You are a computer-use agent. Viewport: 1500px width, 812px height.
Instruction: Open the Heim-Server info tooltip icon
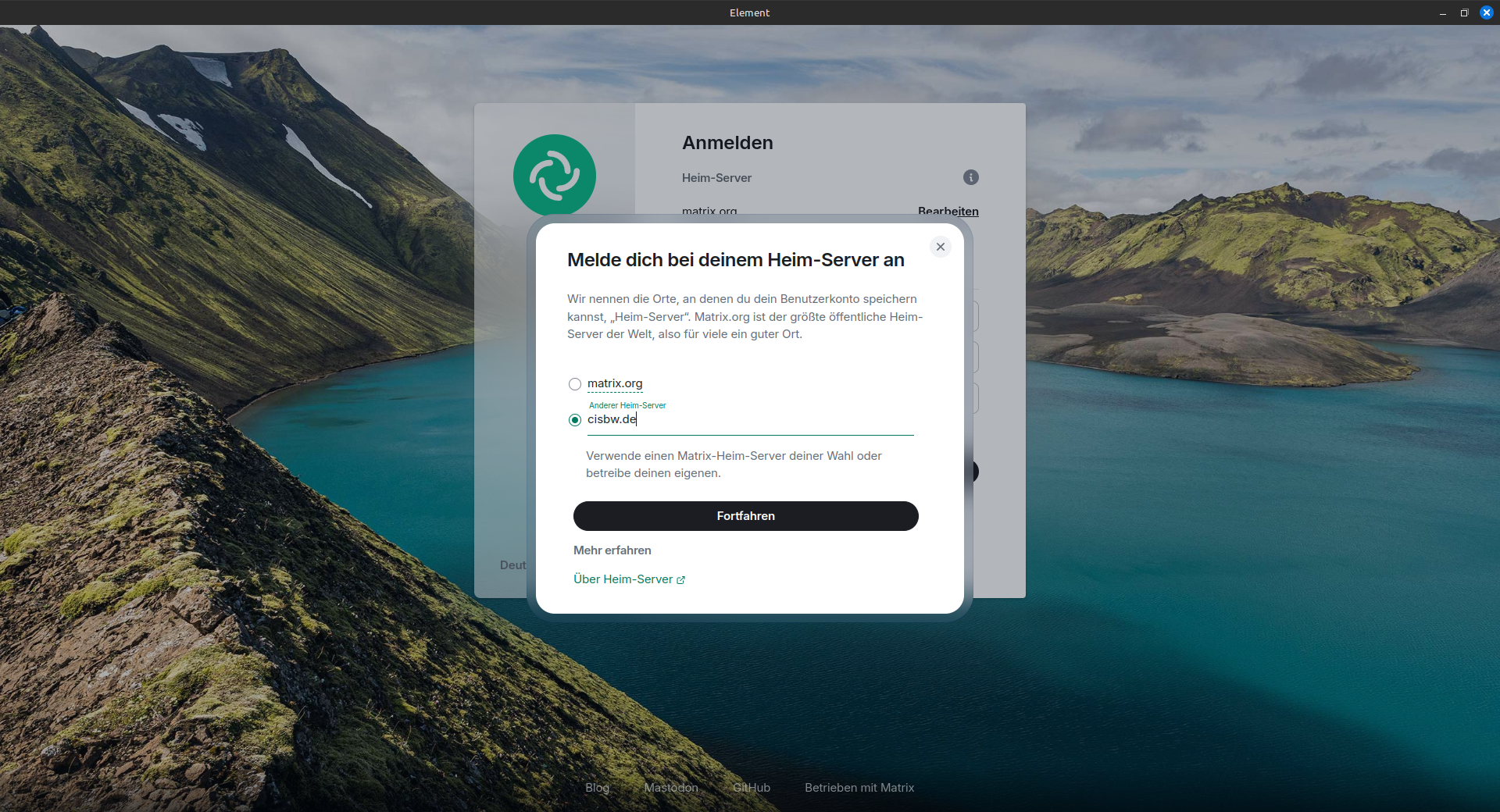click(x=970, y=177)
